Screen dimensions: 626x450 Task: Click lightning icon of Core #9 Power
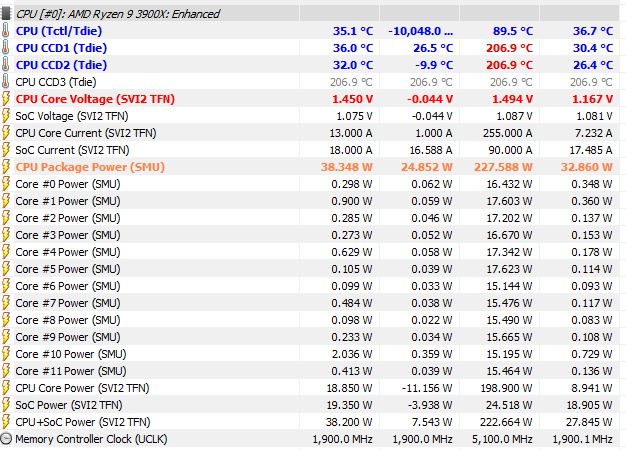(x=6, y=337)
